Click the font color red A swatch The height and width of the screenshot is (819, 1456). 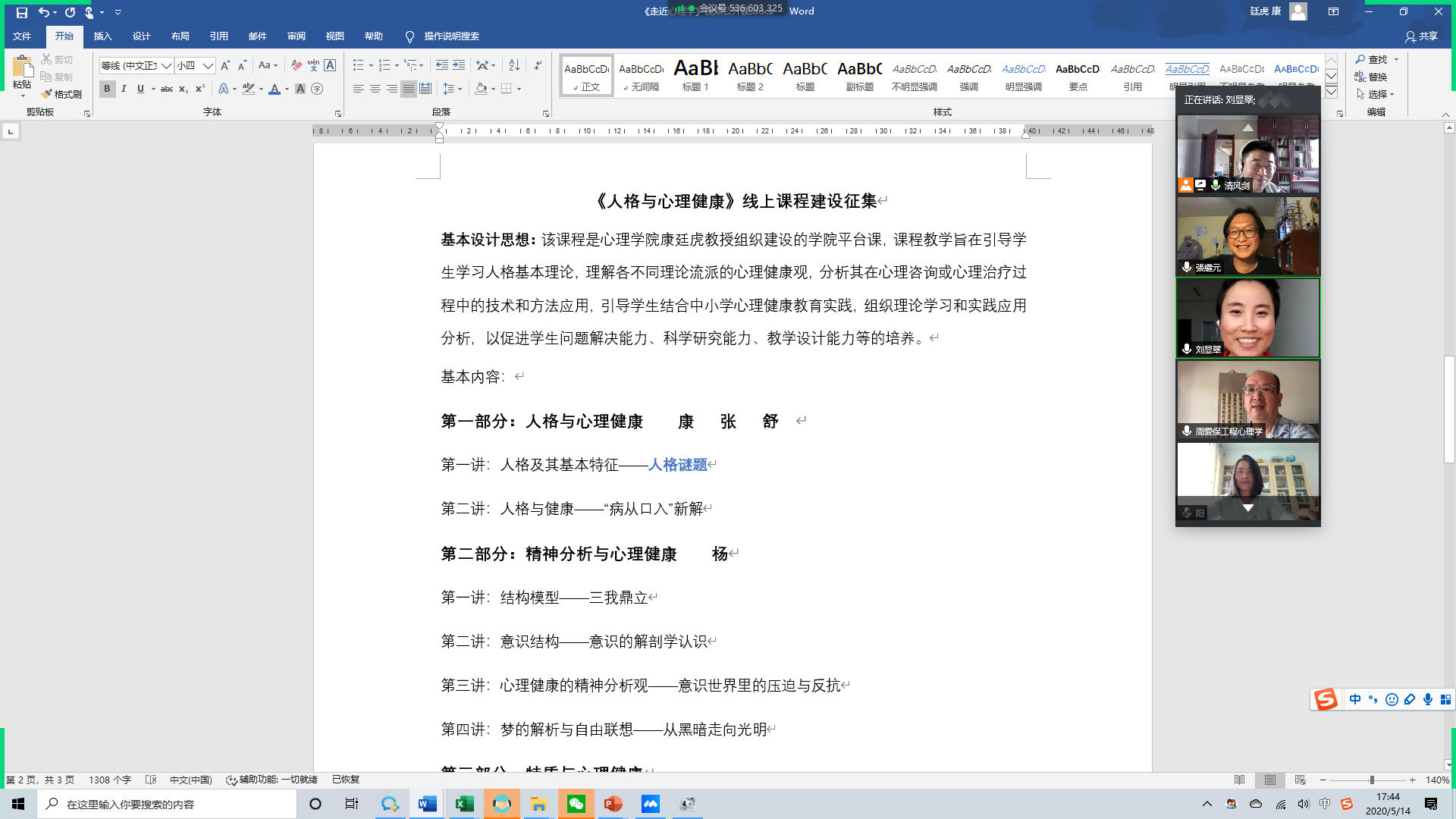click(275, 89)
